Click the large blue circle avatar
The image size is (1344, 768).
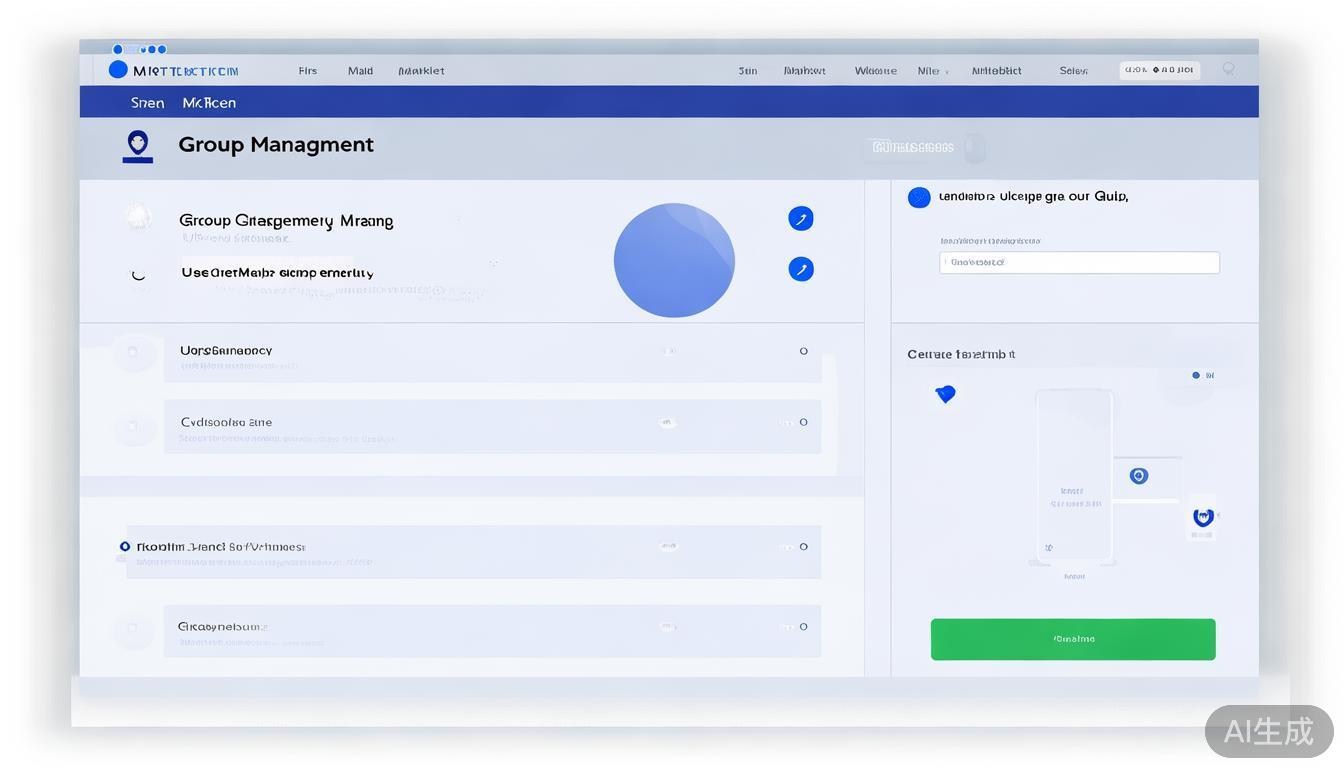click(674, 260)
